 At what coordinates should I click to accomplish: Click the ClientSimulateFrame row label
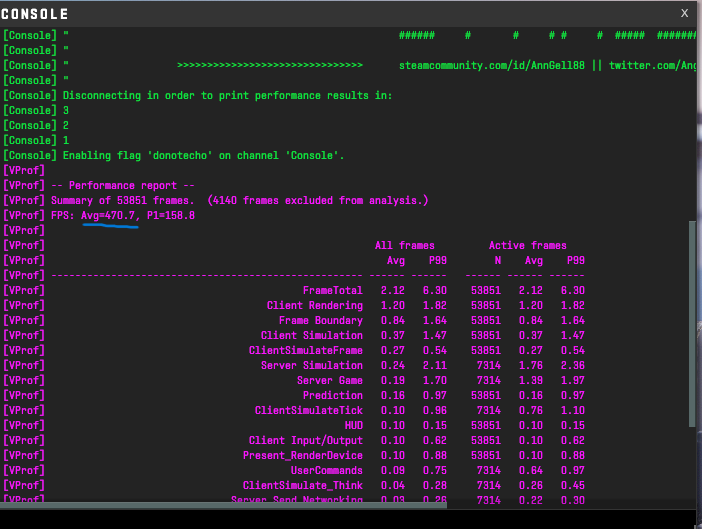[306, 350]
